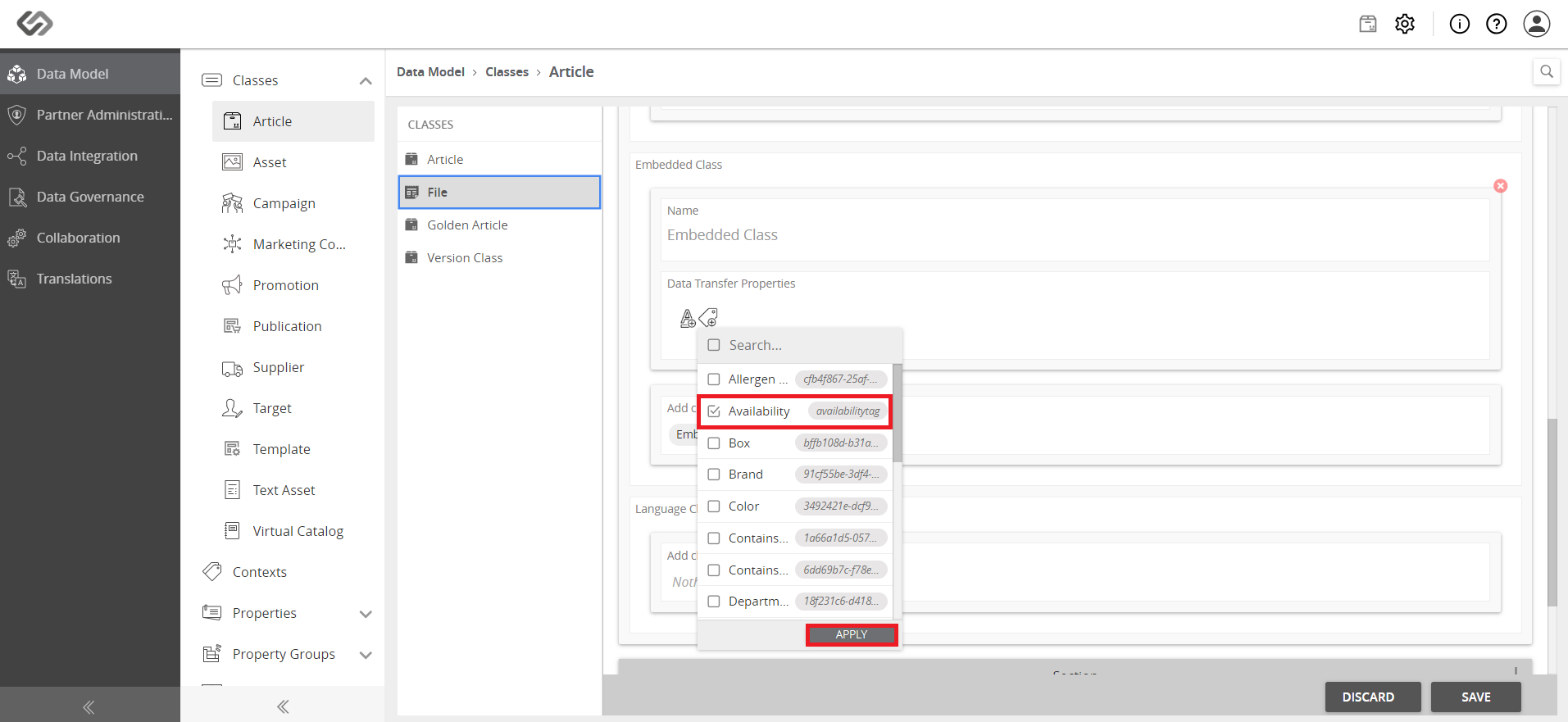This screenshot has height=722, width=1568.
Task: Click the SAVE button
Action: click(1476, 697)
